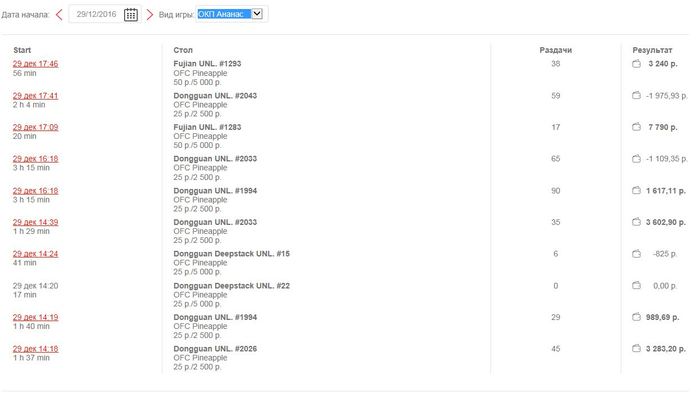Image resolution: width=700 pixels, height=397 pixels.
Task: Click hands count 59
Action: 555,96
